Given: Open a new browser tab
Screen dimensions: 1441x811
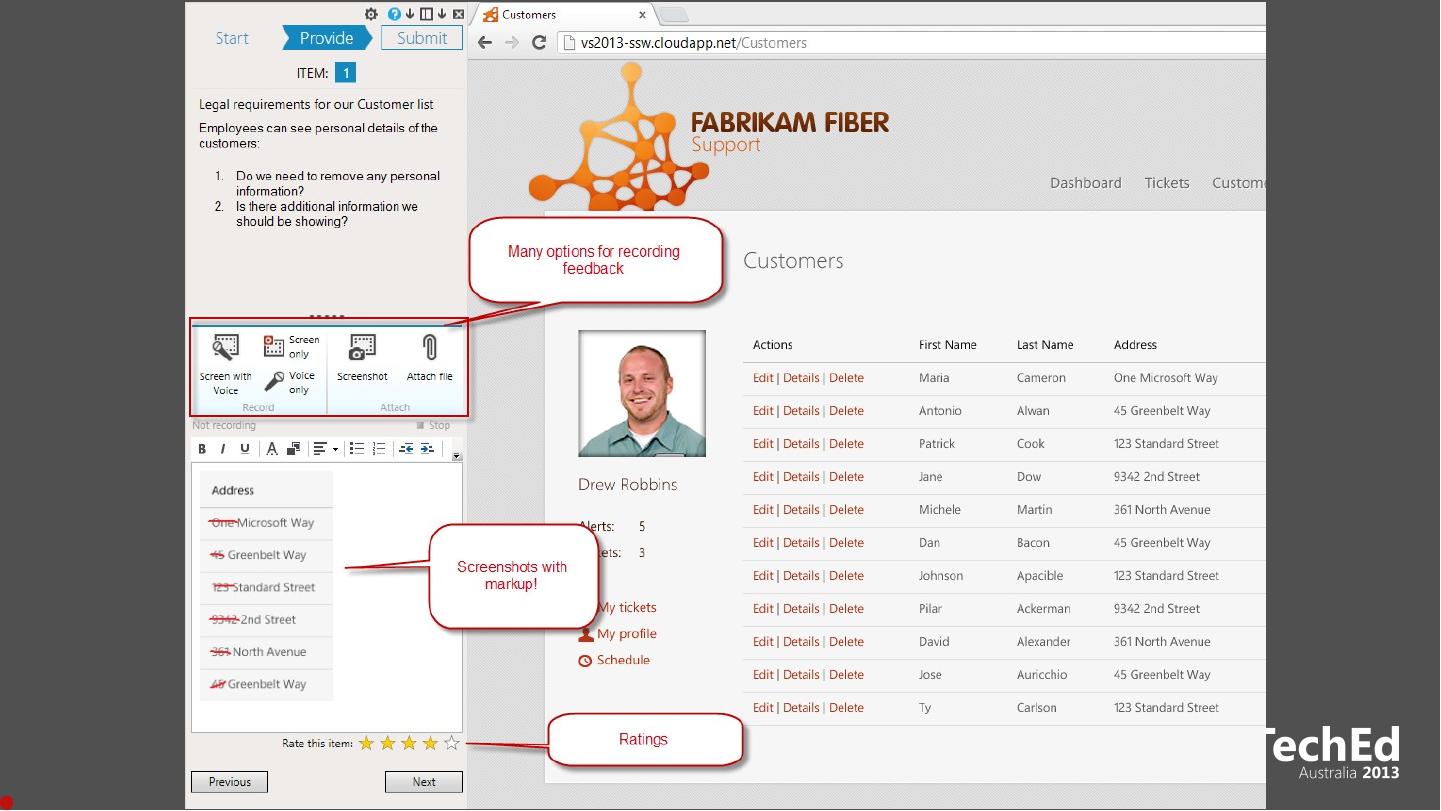Looking at the screenshot, I should coord(672,15).
